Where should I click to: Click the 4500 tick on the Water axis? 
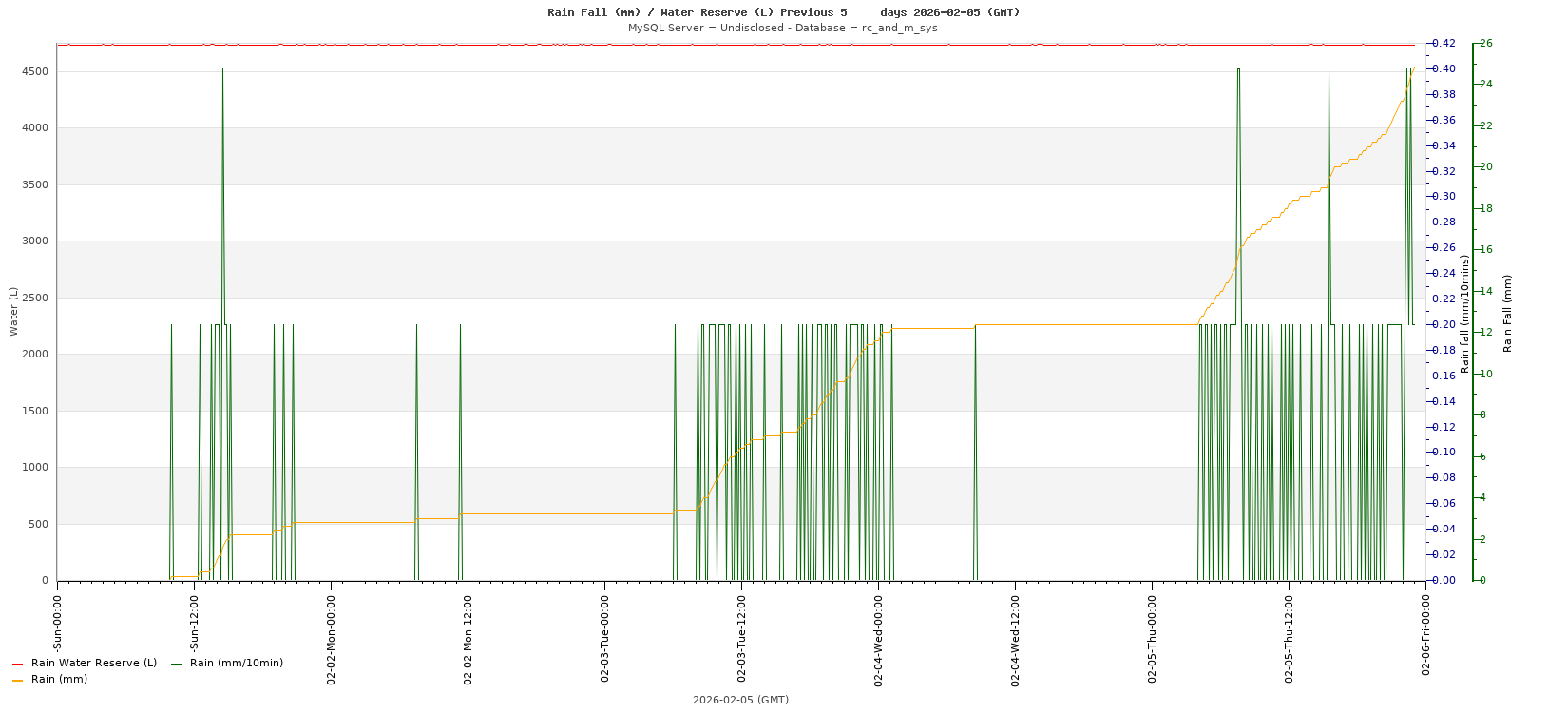click(34, 71)
